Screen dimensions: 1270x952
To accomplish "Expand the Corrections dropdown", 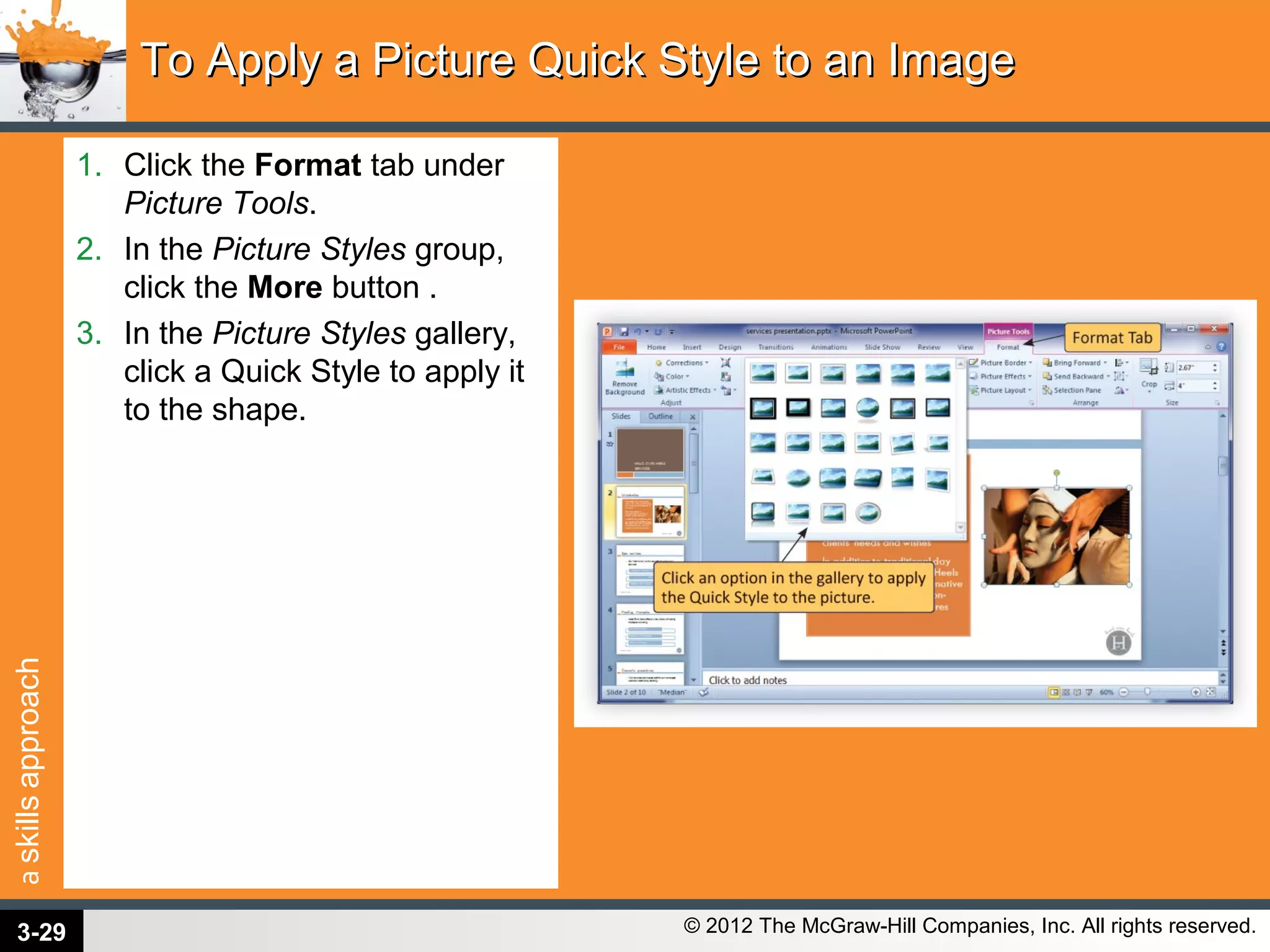I will [684, 363].
